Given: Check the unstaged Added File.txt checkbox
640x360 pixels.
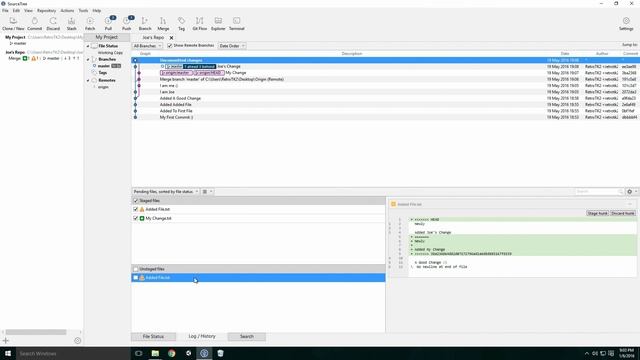Looking at the screenshot, I should (136, 278).
